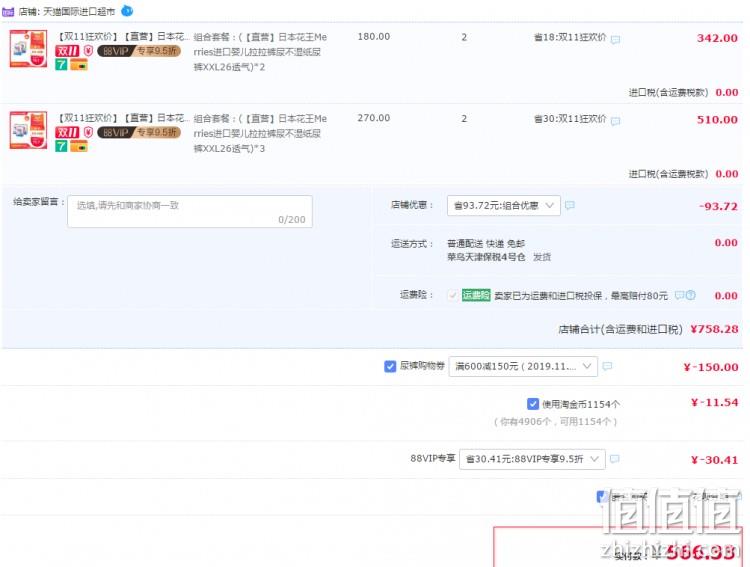The image size is (750, 567).
Task: Click the 菜鸟天津保税4号仓 warehouse text
Action: click(x=485, y=257)
